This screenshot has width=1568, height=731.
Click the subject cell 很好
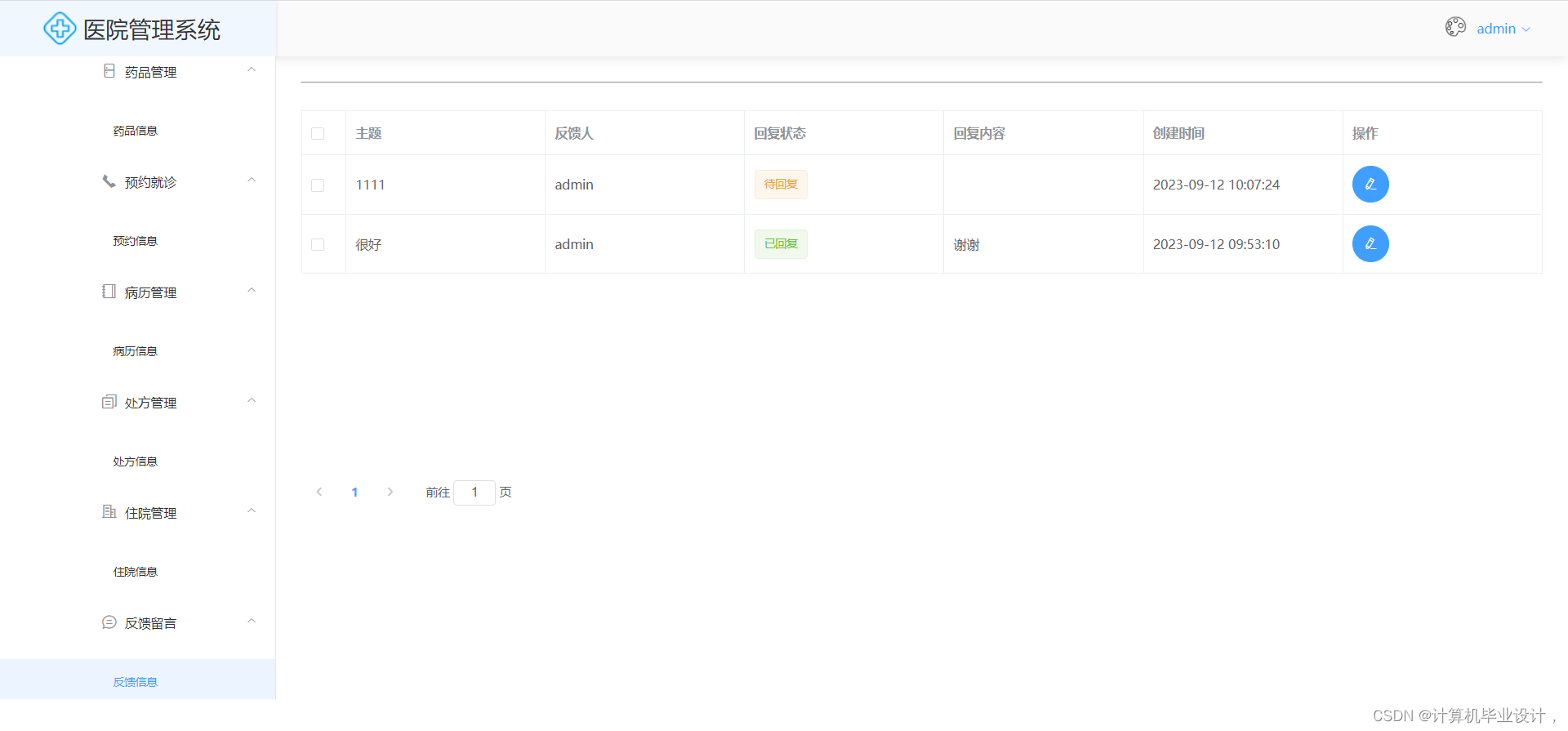click(368, 244)
